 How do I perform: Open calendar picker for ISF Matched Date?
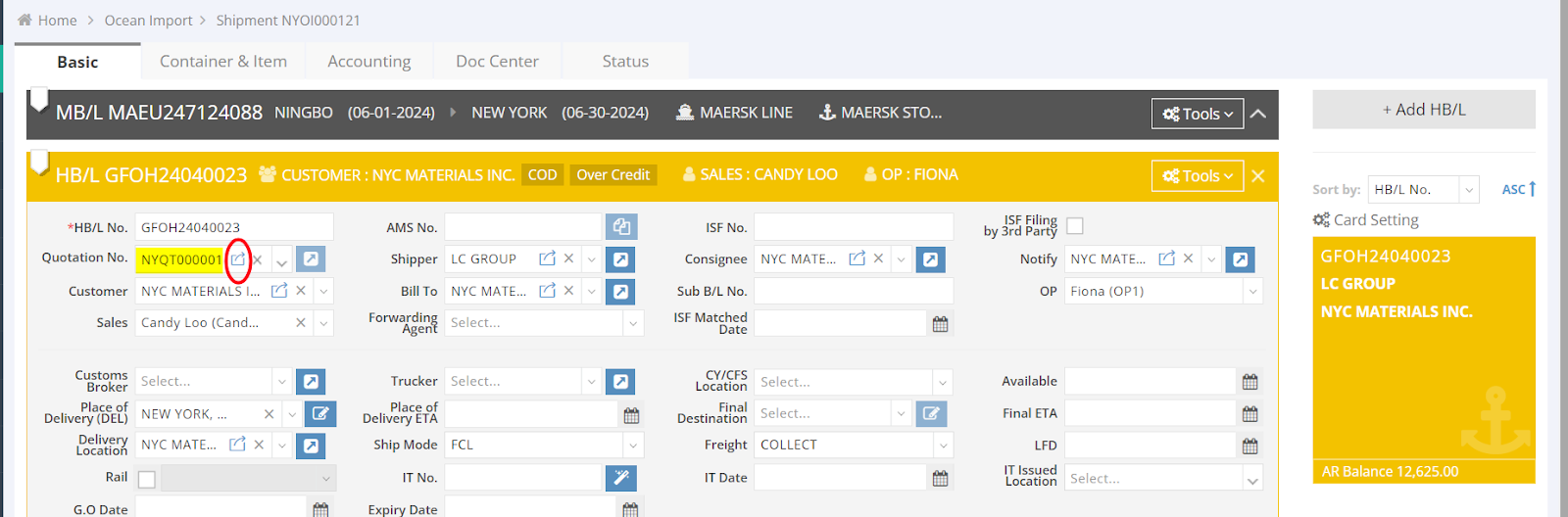click(x=940, y=324)
